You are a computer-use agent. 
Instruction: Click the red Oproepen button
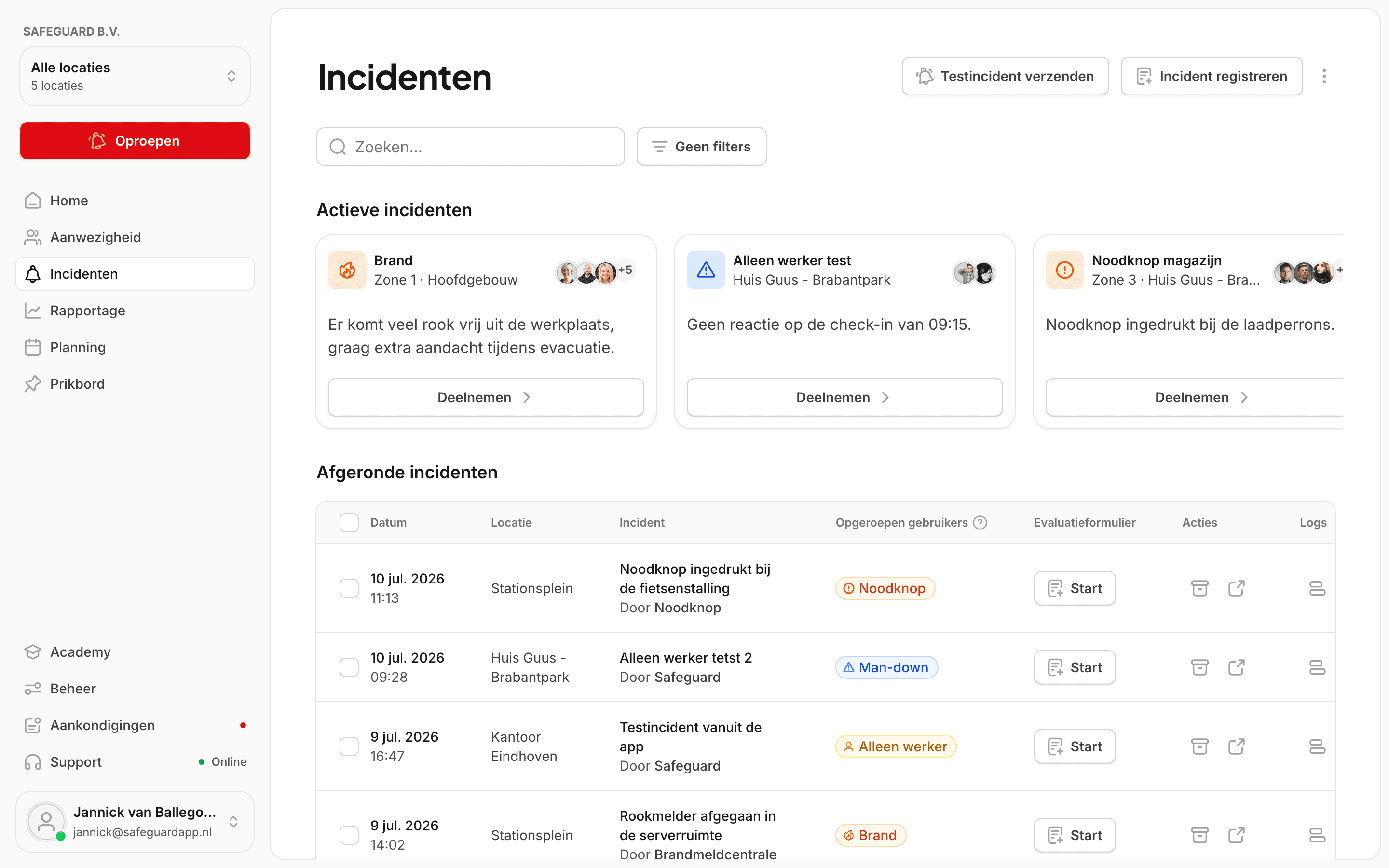pos(135,141)
